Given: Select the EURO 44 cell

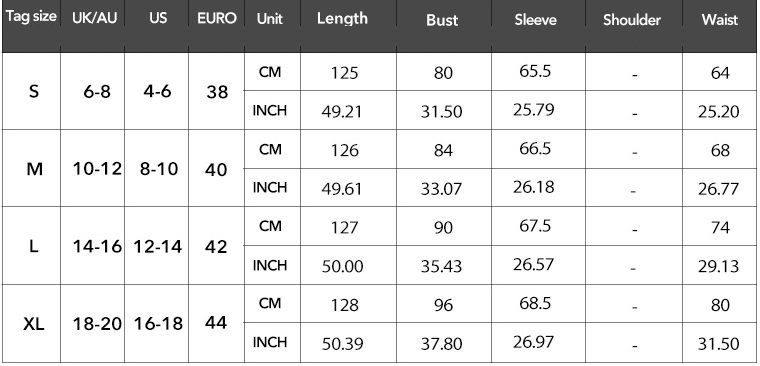Looking at the screenshot, I should [216, 323].
